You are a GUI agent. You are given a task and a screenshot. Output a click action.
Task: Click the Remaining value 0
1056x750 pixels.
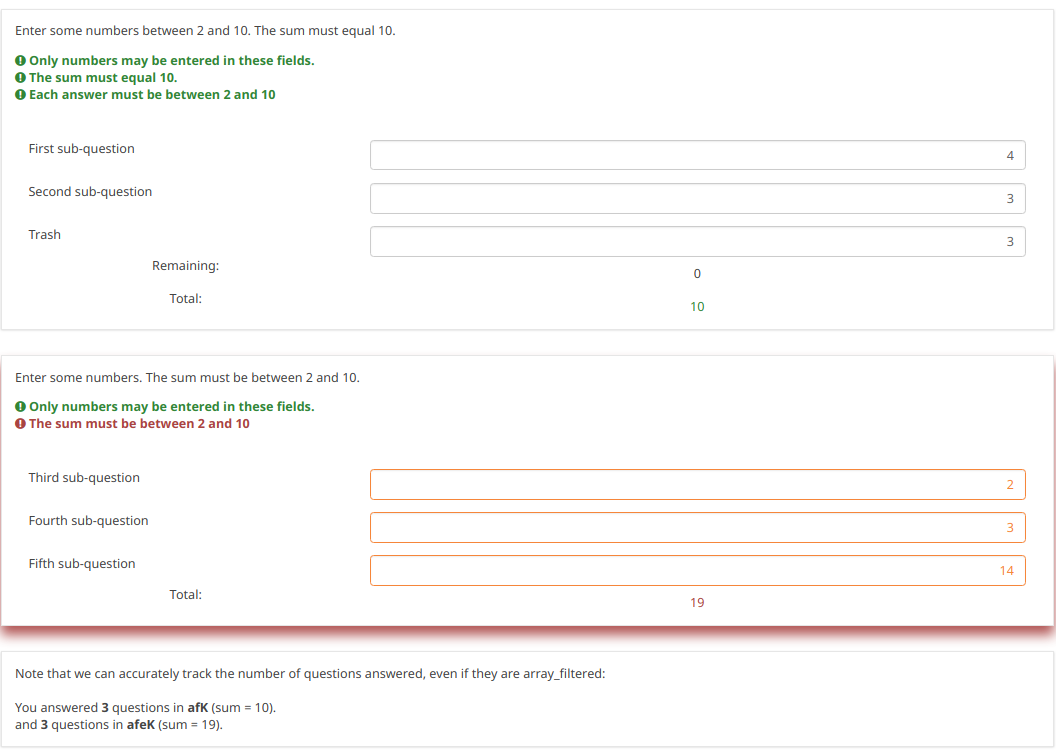697,274
